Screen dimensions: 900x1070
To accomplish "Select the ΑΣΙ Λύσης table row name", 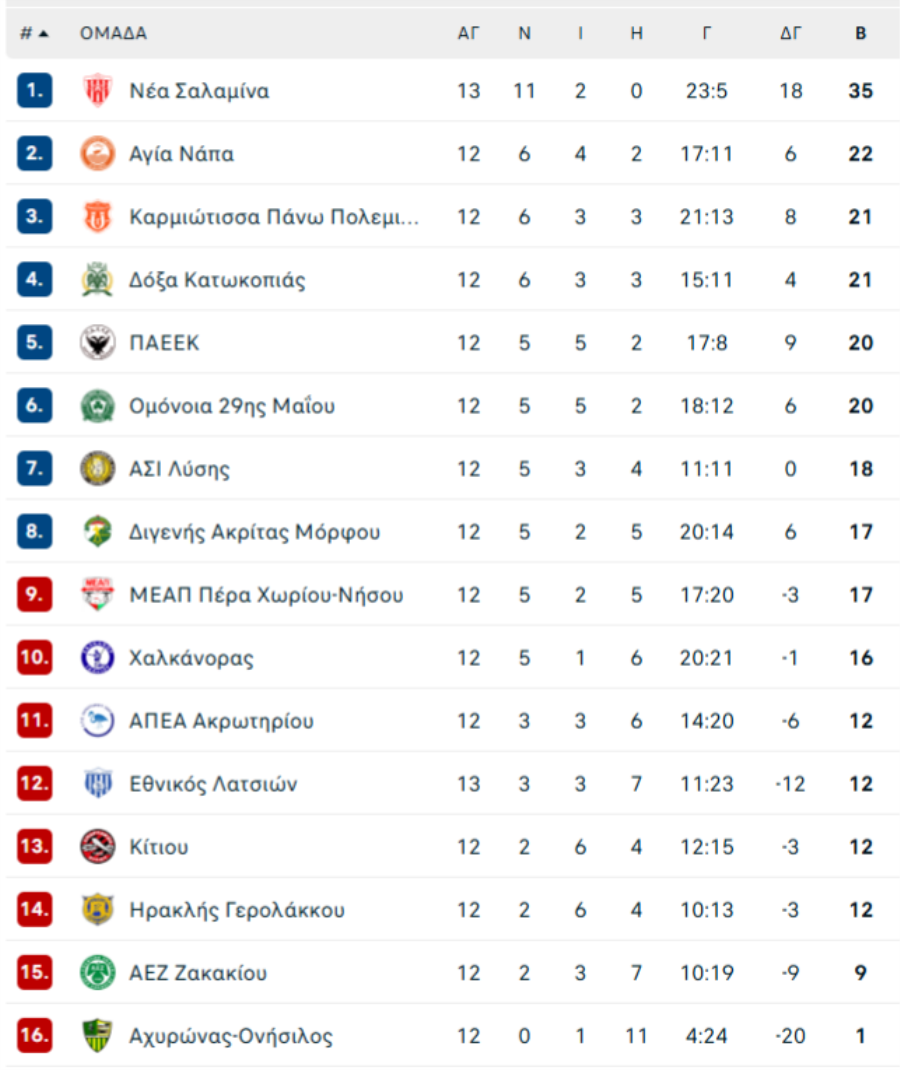I will coord(179,469).
